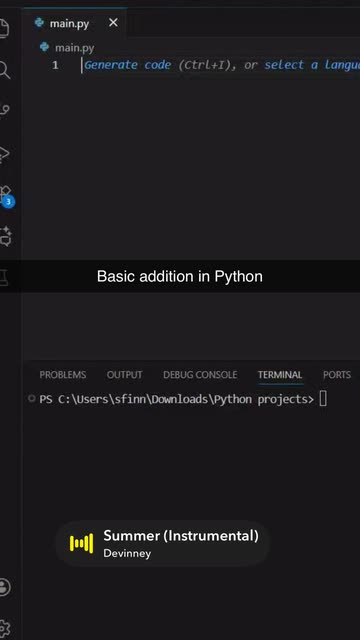
Task: Close the main.py editor tab
Action: (x=113, y=23)
